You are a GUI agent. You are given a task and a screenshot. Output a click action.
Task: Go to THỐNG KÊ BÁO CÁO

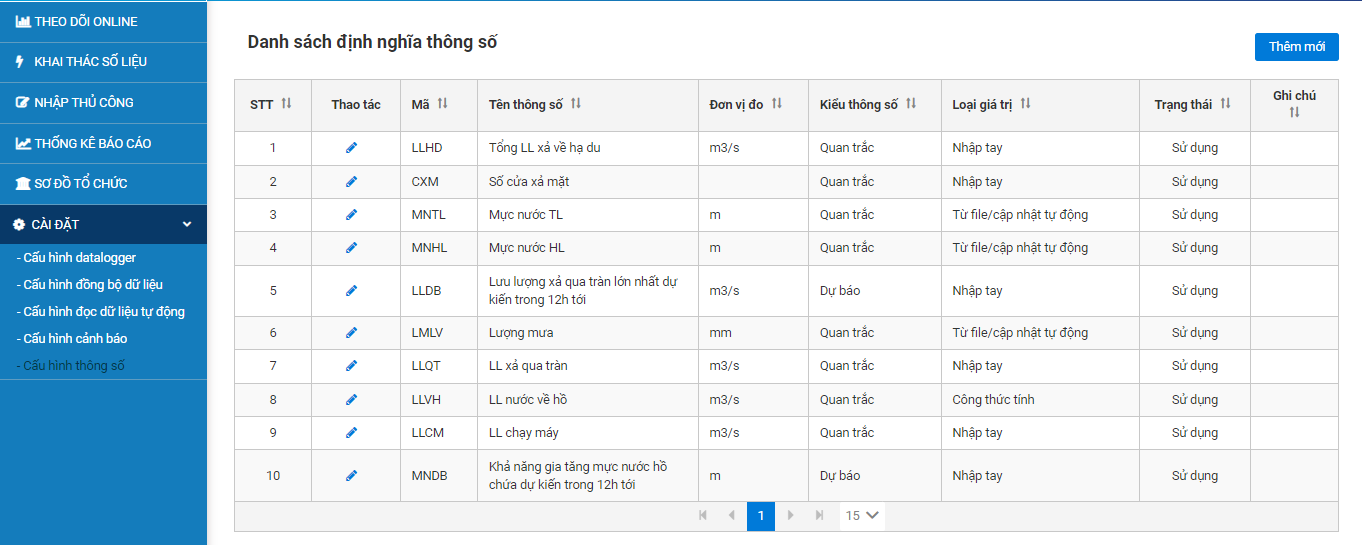[x=92, y=143]
